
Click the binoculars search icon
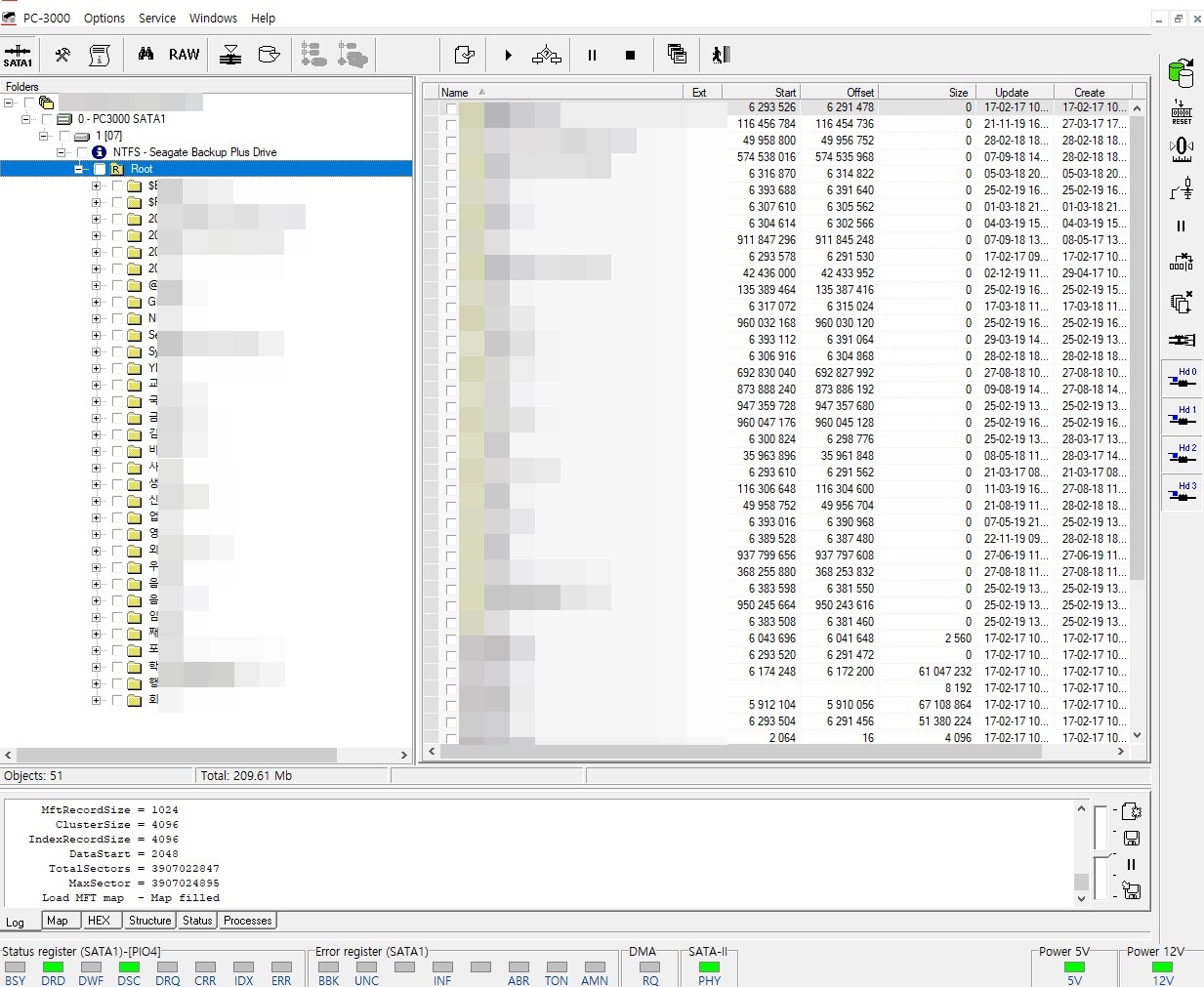pyautogui.click(x=145, y=55)
